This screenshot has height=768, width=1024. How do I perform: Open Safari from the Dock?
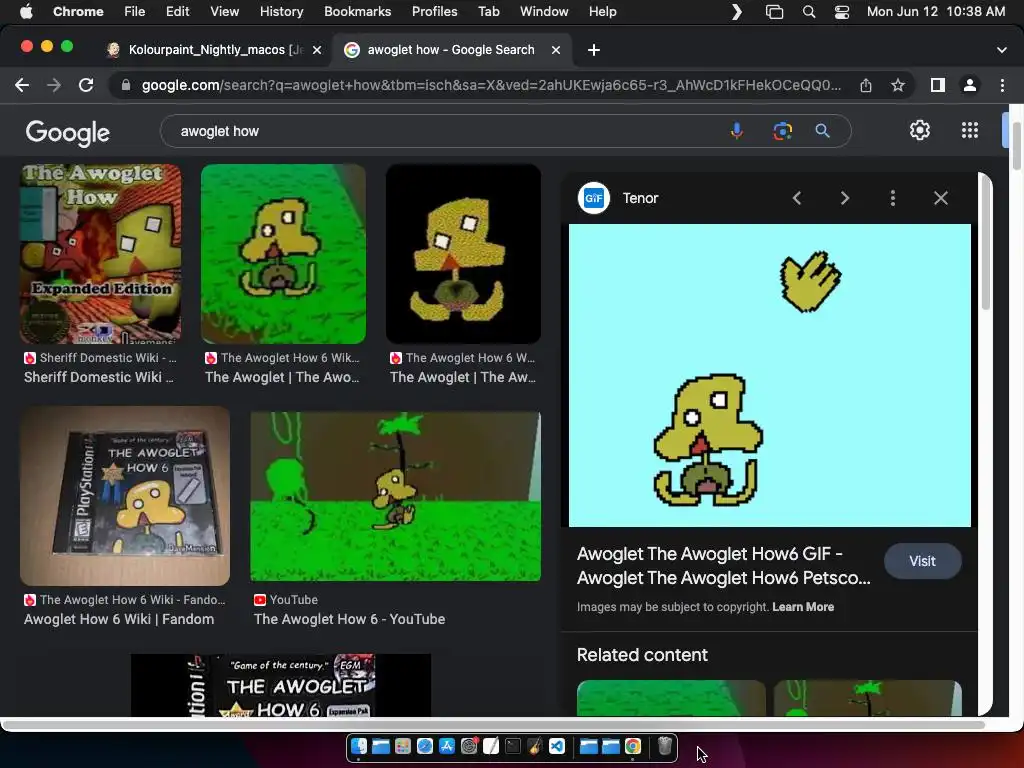[x=424, y=746]
